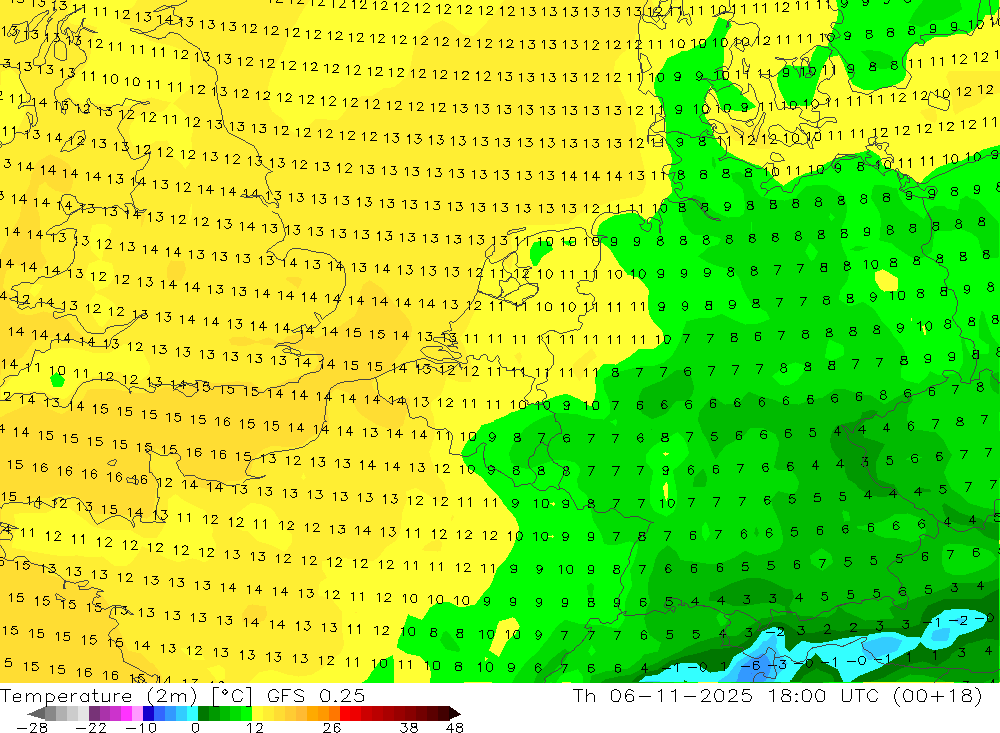Screen dimensions: 1000x733
Task: Click the "18:00 UTC" time label
Action: [x=824, y=695]
